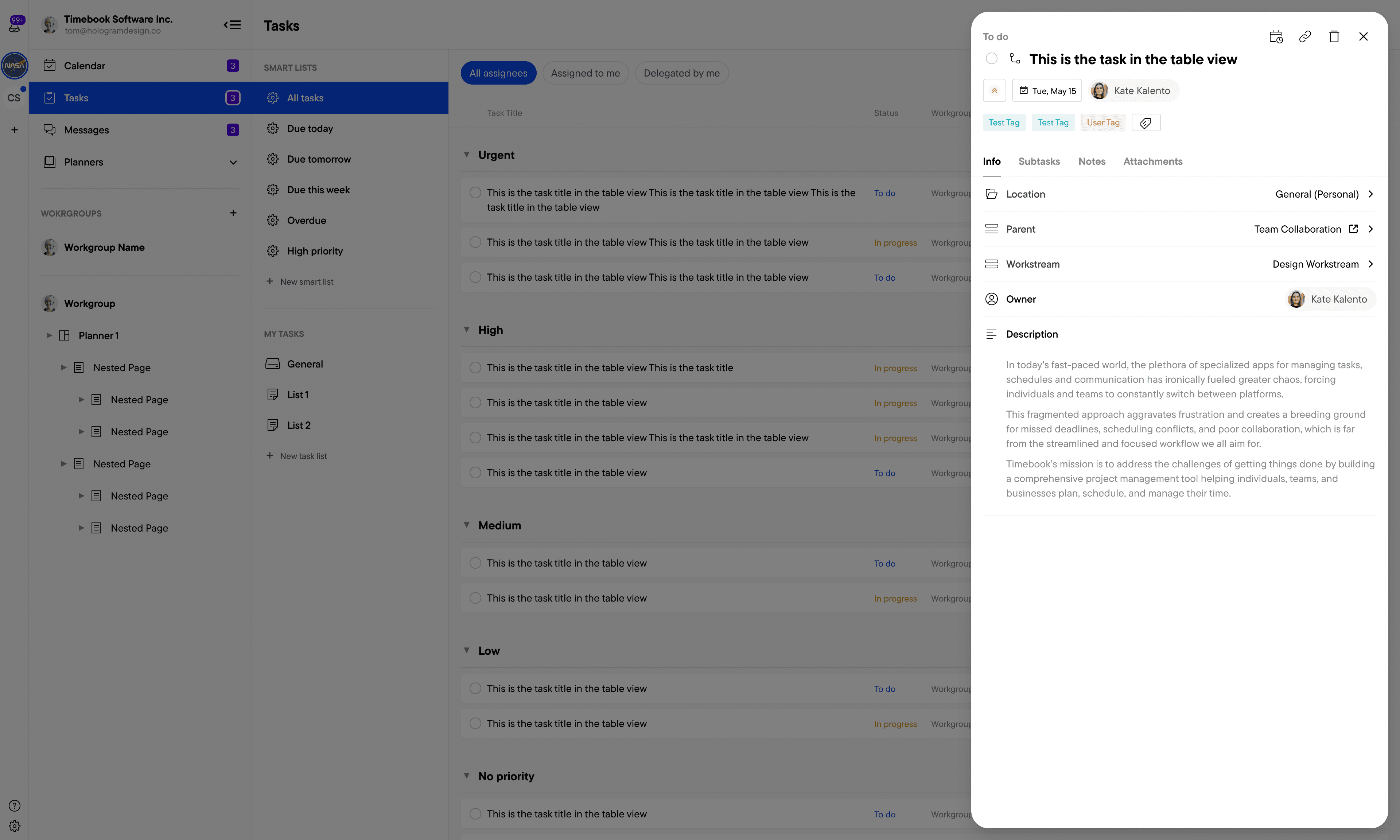Screen dimensions: 1400x840
Task: Check off the first Low priority task
Action: [x=475, y=689]
